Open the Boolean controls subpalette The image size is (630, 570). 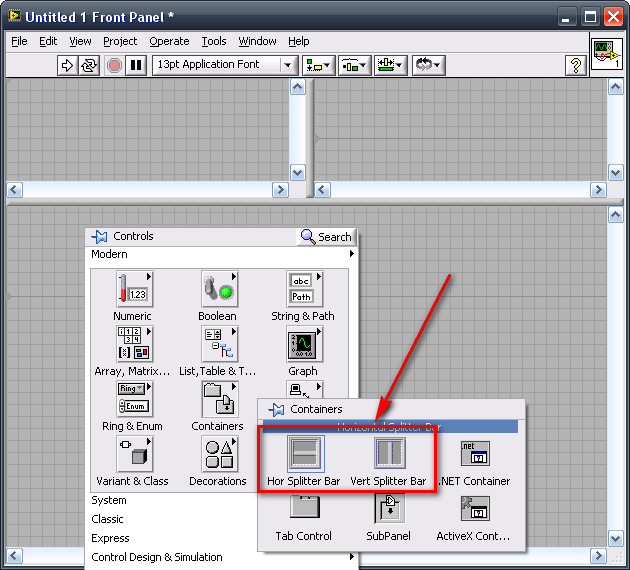click(x=217, y=290)
